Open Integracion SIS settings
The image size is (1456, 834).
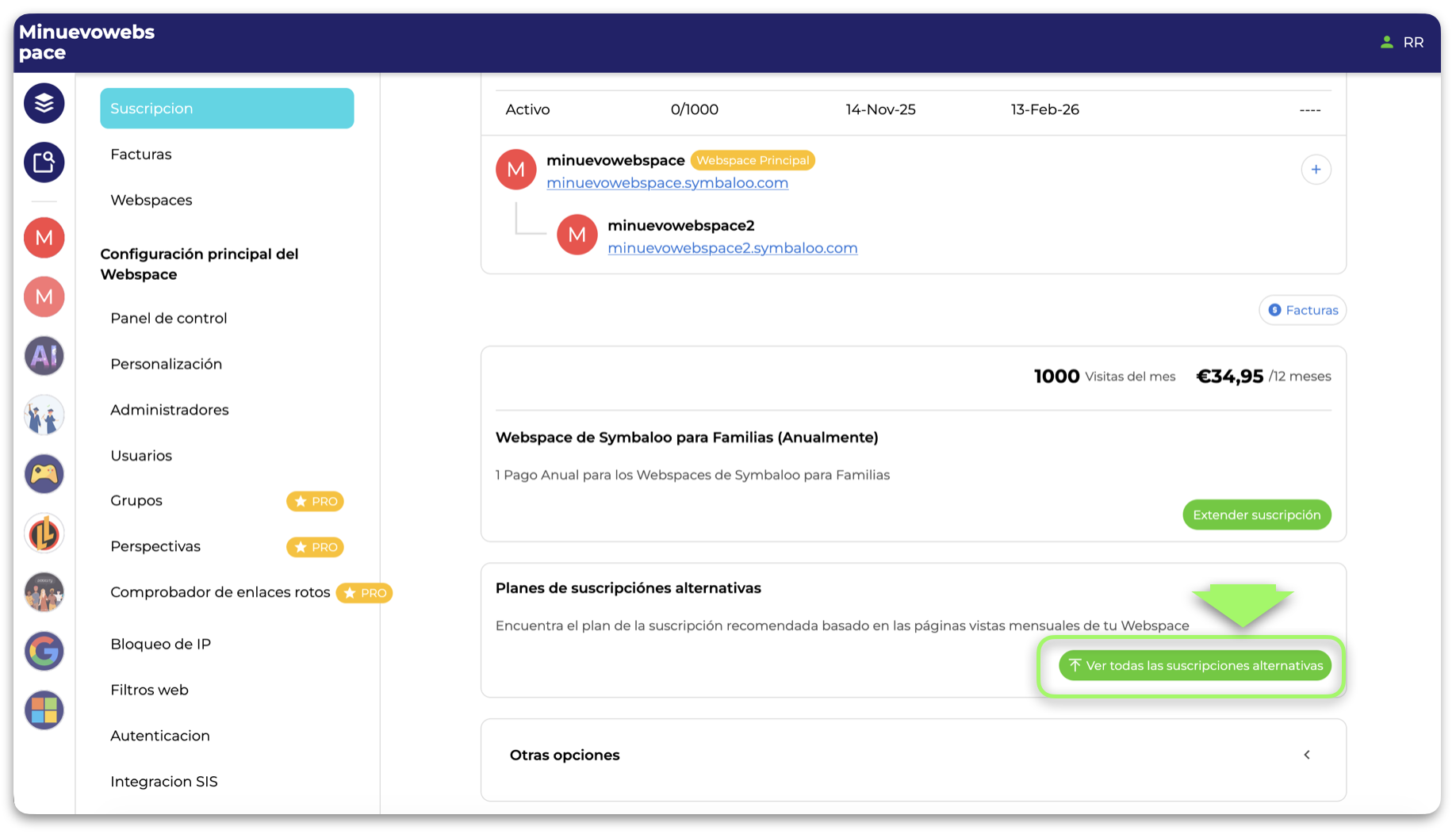point(164,782)
